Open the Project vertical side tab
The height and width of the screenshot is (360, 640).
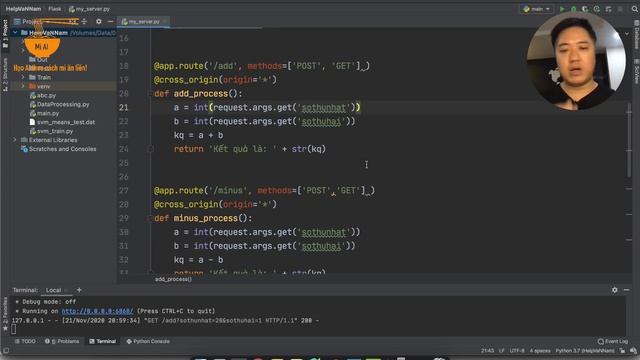[5, 34]
